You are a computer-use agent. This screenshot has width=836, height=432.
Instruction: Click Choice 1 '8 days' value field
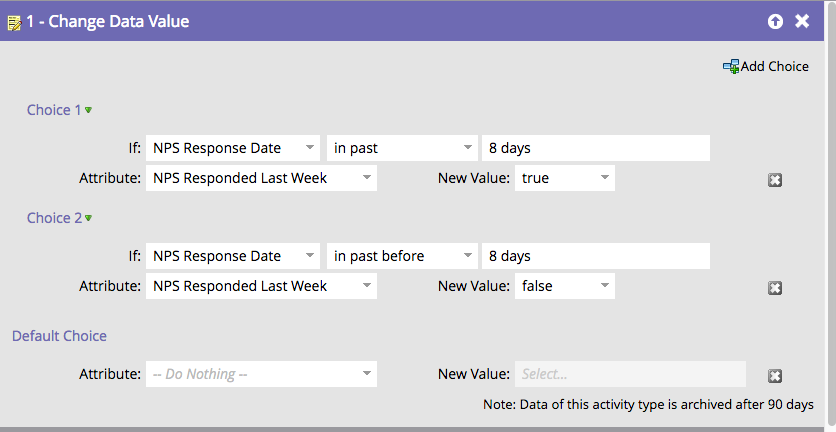pyautogui.click(x=595, y=148)
